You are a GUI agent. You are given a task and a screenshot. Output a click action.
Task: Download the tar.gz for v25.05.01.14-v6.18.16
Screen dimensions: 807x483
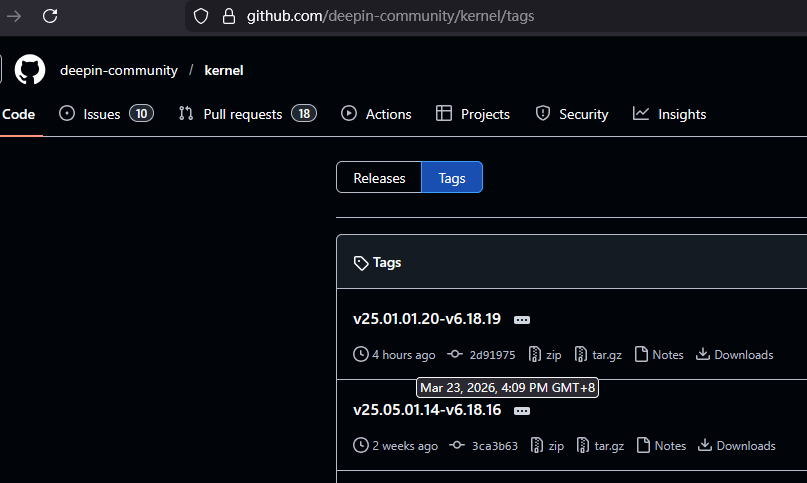[600, 445]
